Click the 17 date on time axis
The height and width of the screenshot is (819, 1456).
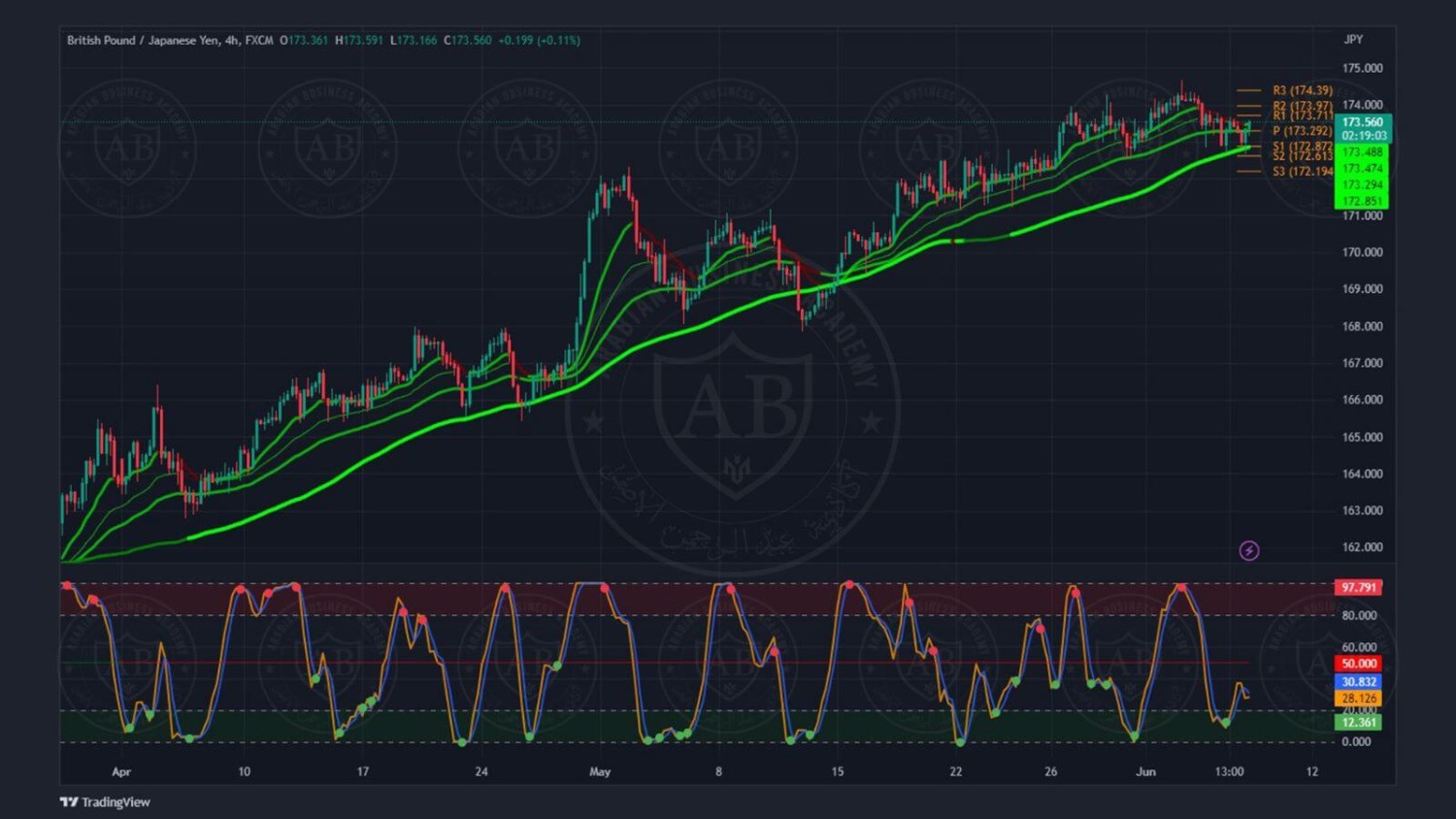click(363, 772)
